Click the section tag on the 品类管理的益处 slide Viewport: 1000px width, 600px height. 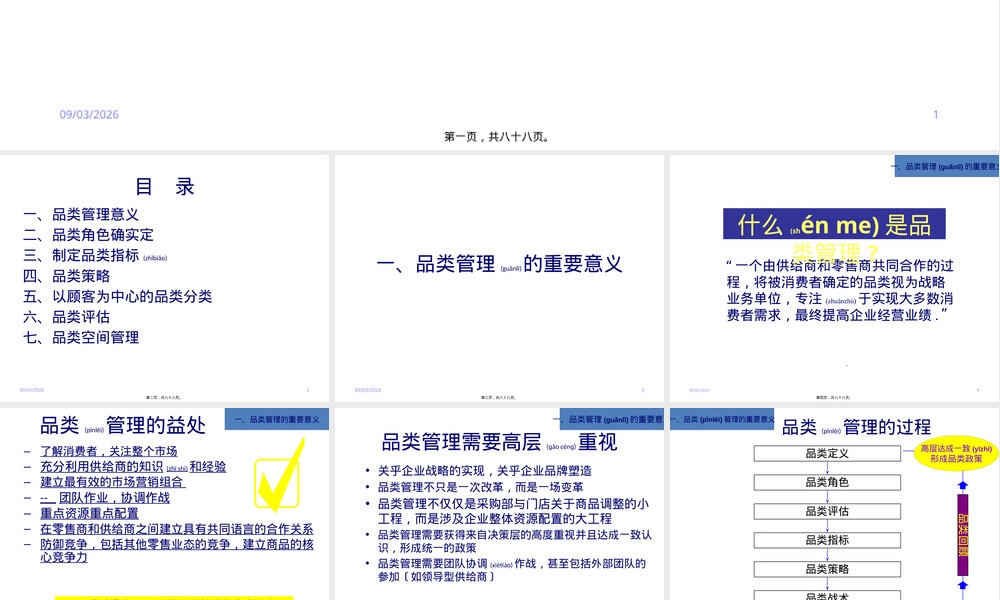[x=277, y=420]
